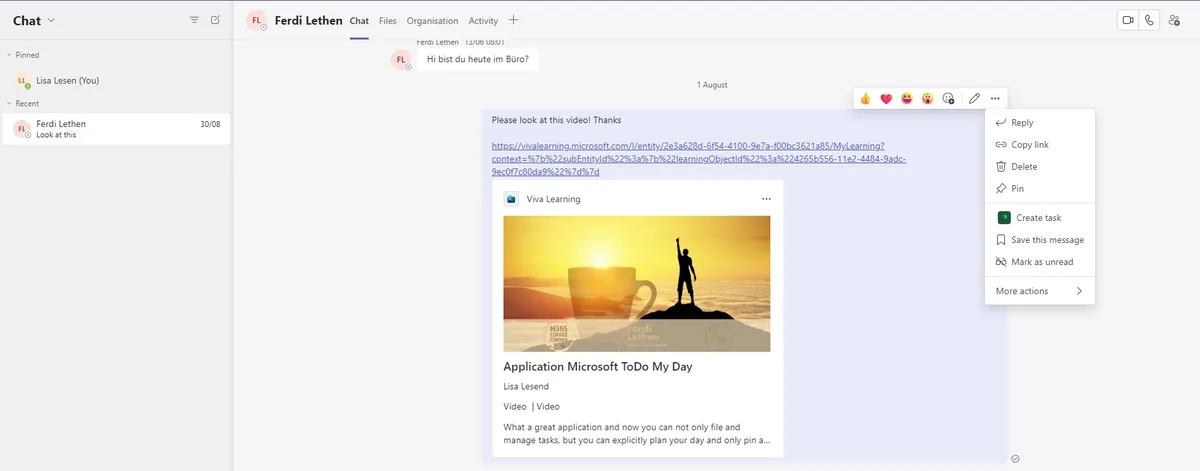Click message more options ellipsis
Viewport: 1200px width, 471px height.
(x=995, y=98)
